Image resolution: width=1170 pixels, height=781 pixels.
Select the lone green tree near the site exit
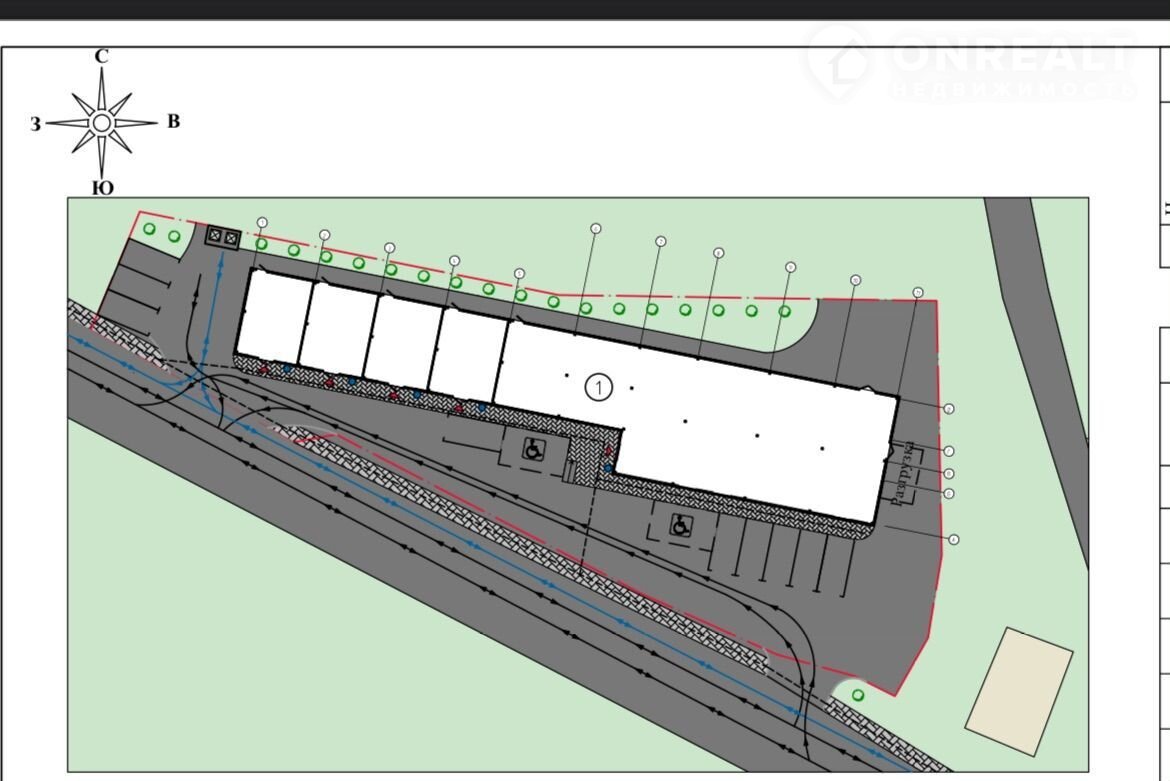tap(858, 695)
